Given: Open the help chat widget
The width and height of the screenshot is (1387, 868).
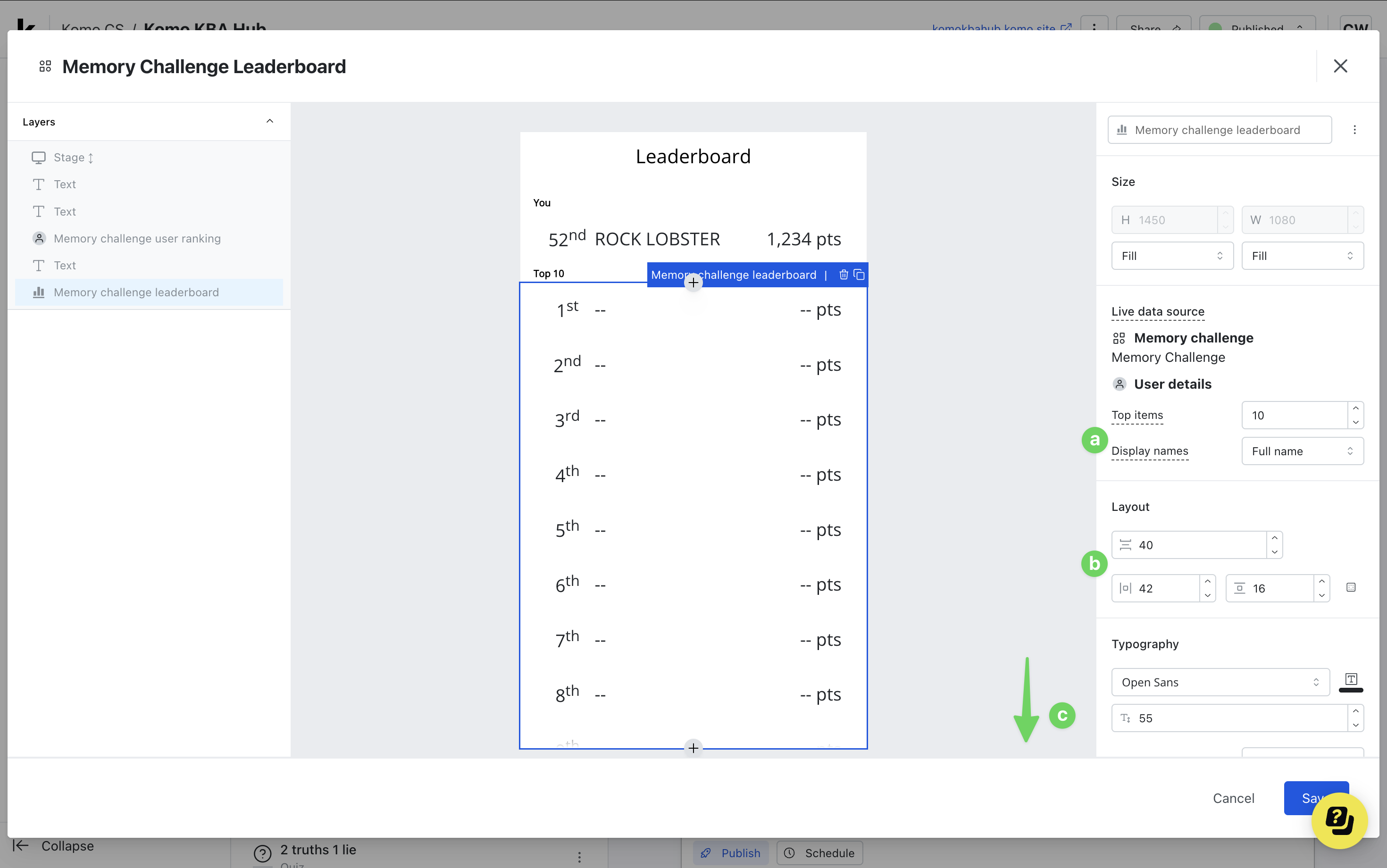Looking at the screenshot, I should (1339, 820).
